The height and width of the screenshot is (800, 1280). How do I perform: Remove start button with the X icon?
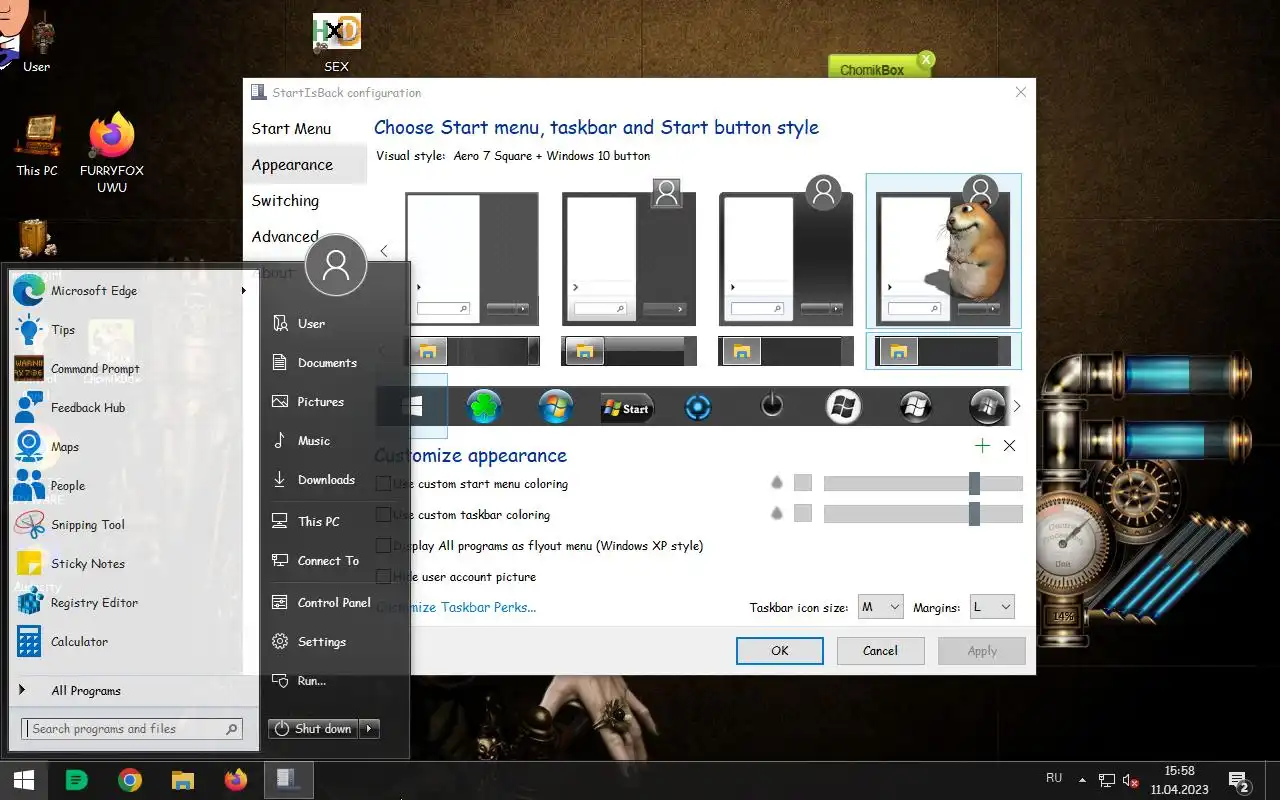[x=1009, y=446]
